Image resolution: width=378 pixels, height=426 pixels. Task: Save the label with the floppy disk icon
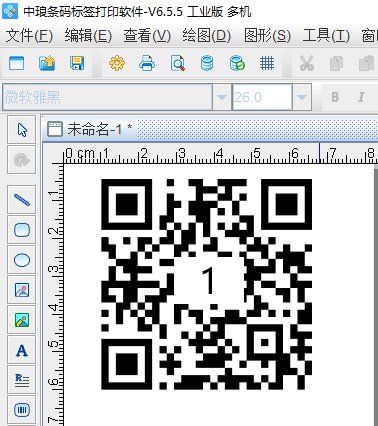pos(77,63)
